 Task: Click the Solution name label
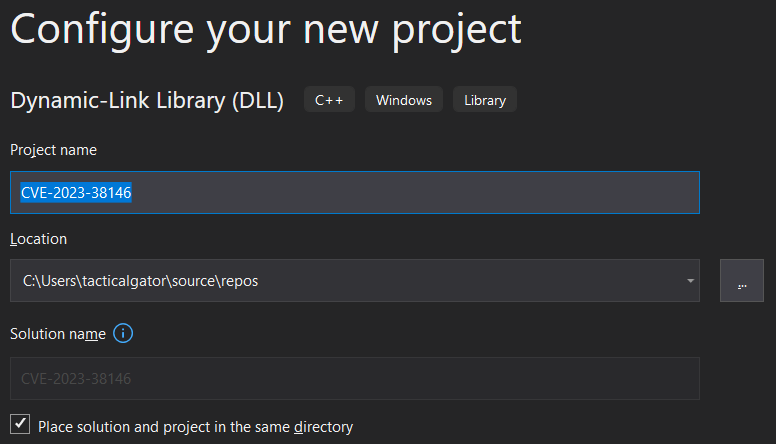[x=58, y=334]
